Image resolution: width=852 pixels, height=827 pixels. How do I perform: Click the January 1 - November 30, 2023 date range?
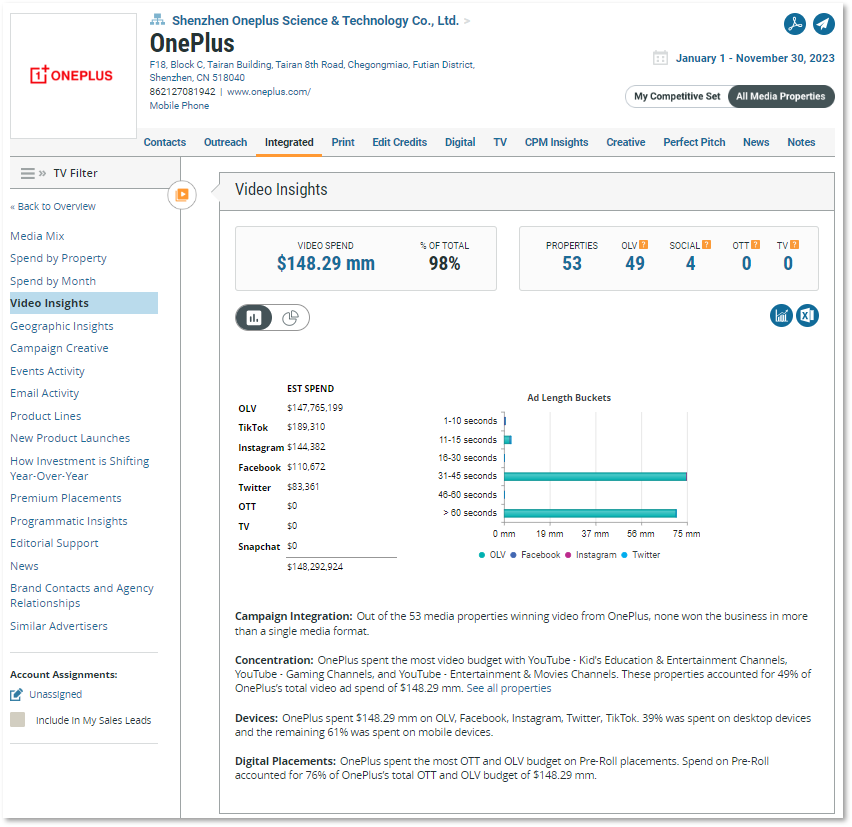click(755, 58)
